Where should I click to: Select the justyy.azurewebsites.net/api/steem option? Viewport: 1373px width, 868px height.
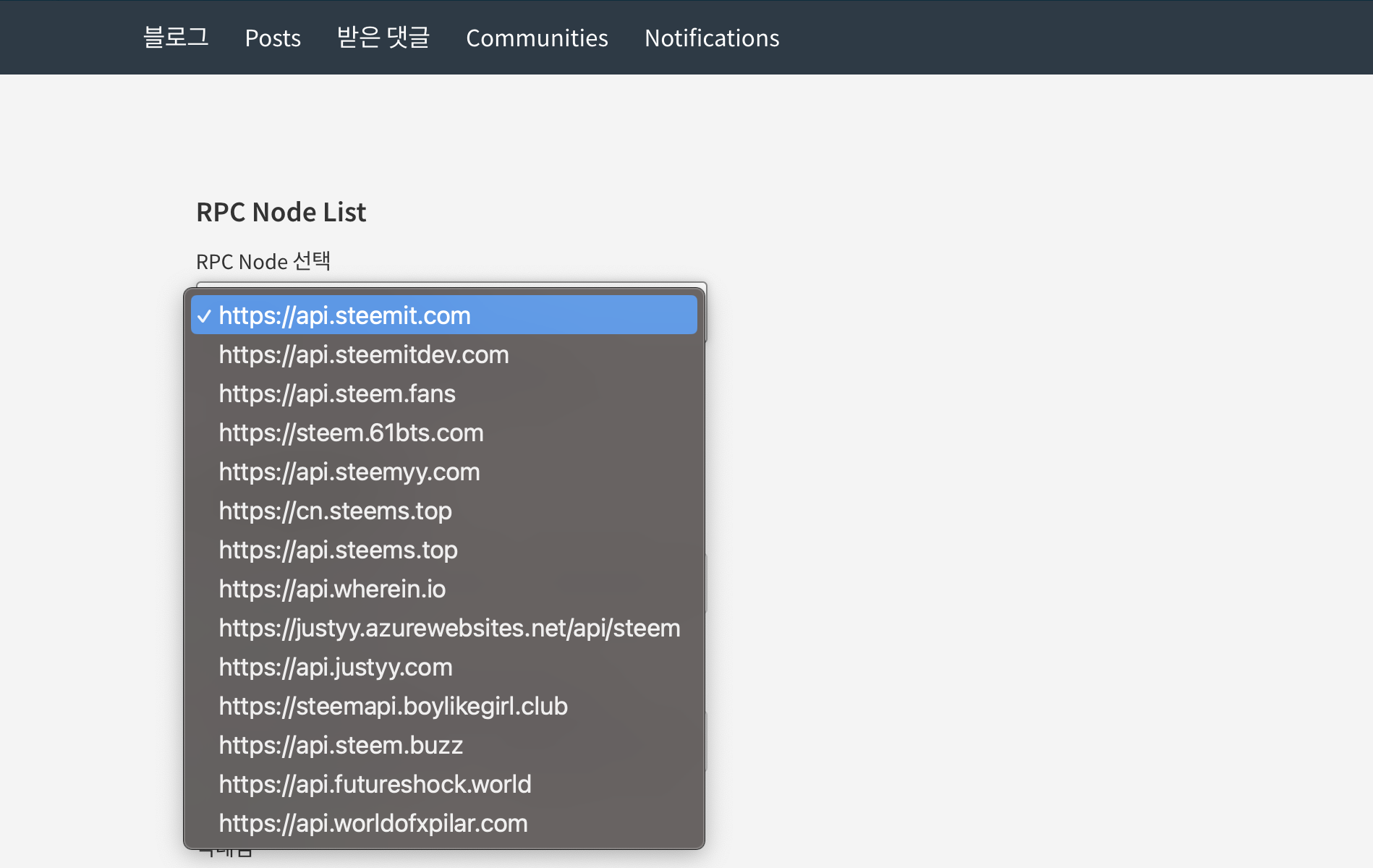(x=444, y=628)
